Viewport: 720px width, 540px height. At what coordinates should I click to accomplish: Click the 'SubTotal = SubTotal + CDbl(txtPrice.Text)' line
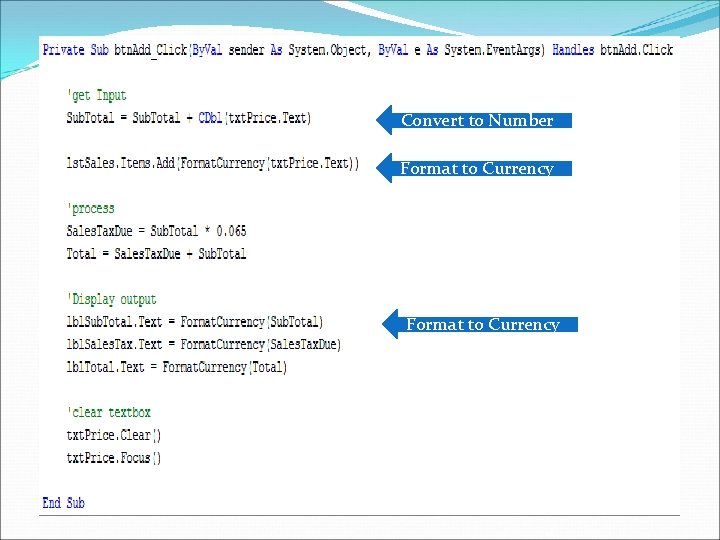[x=189, y=118]
